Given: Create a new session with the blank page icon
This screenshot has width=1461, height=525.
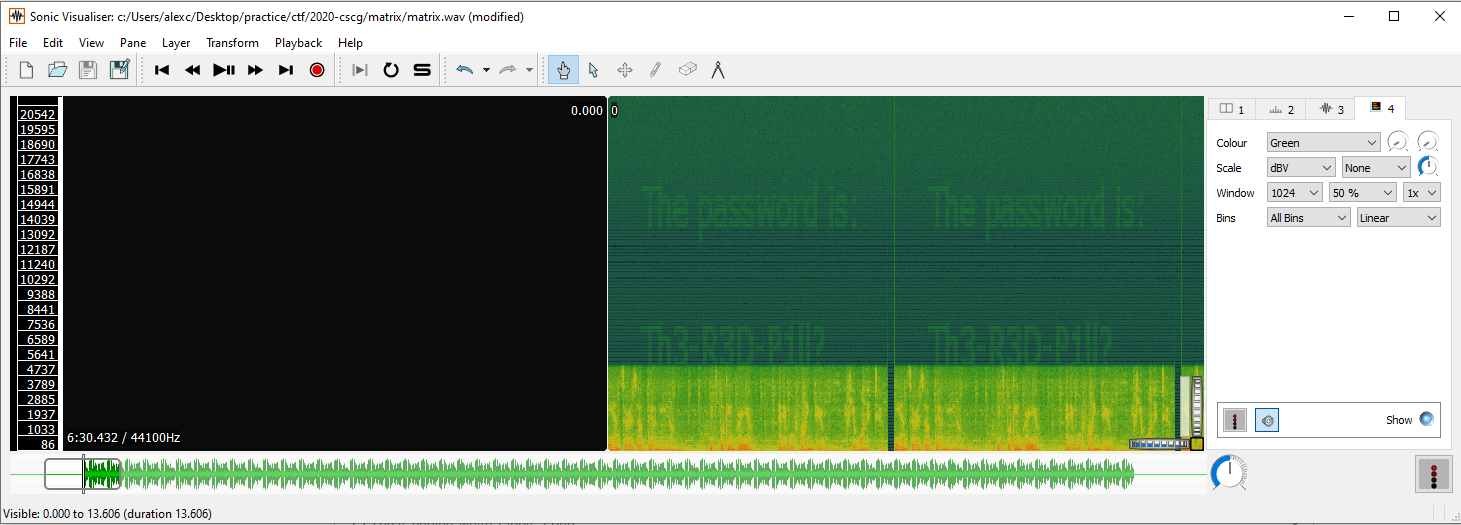Looking at the screenshot, I should click(27, 70).
